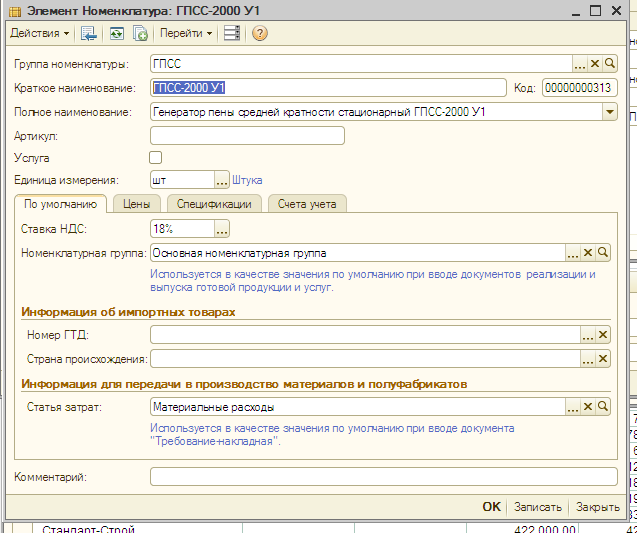Screen dimensions: 637x533
Task: Open Статья затрат item with magnifier
Action: [x=603, y=407]
